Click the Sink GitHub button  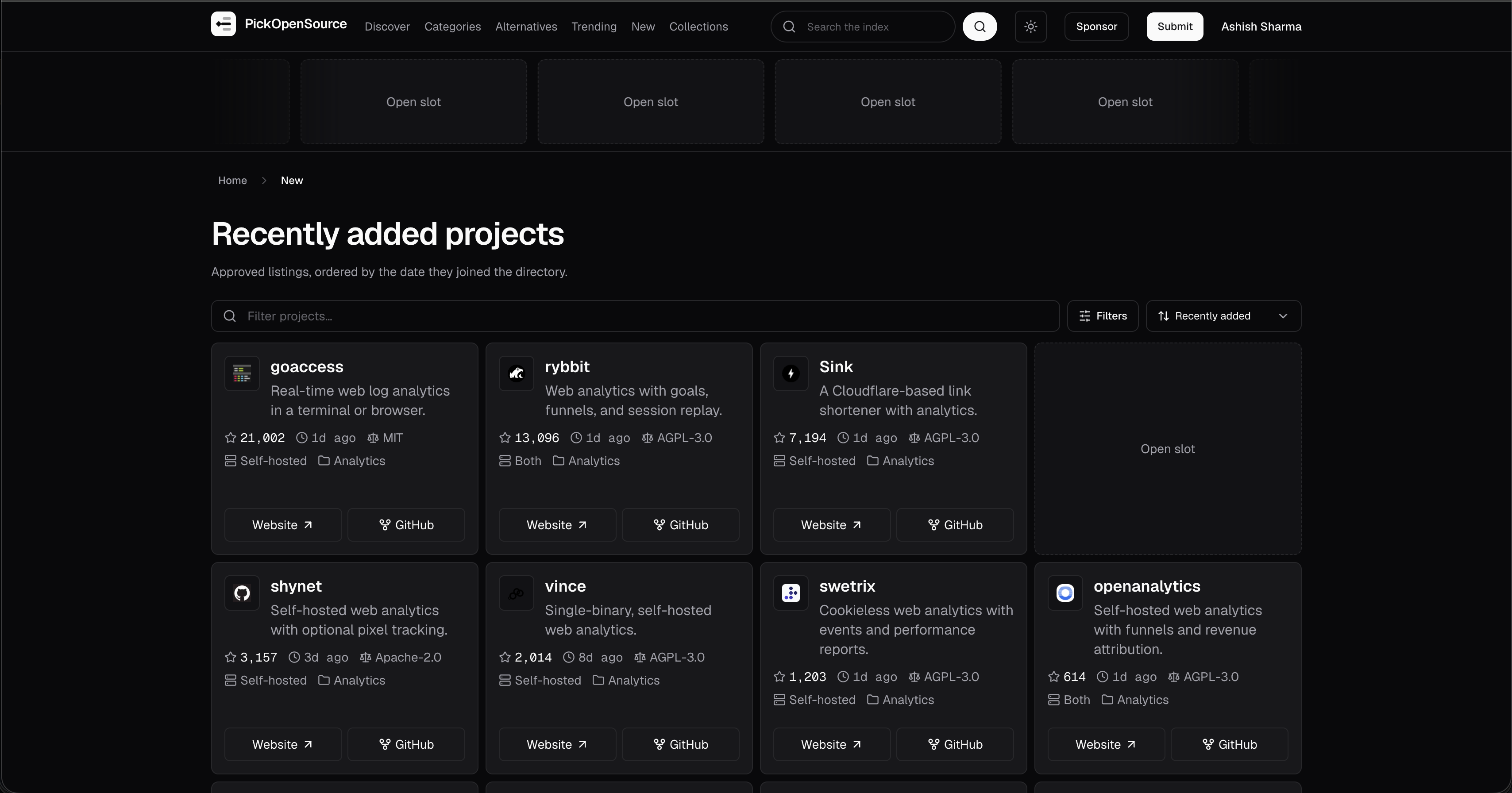955,525
